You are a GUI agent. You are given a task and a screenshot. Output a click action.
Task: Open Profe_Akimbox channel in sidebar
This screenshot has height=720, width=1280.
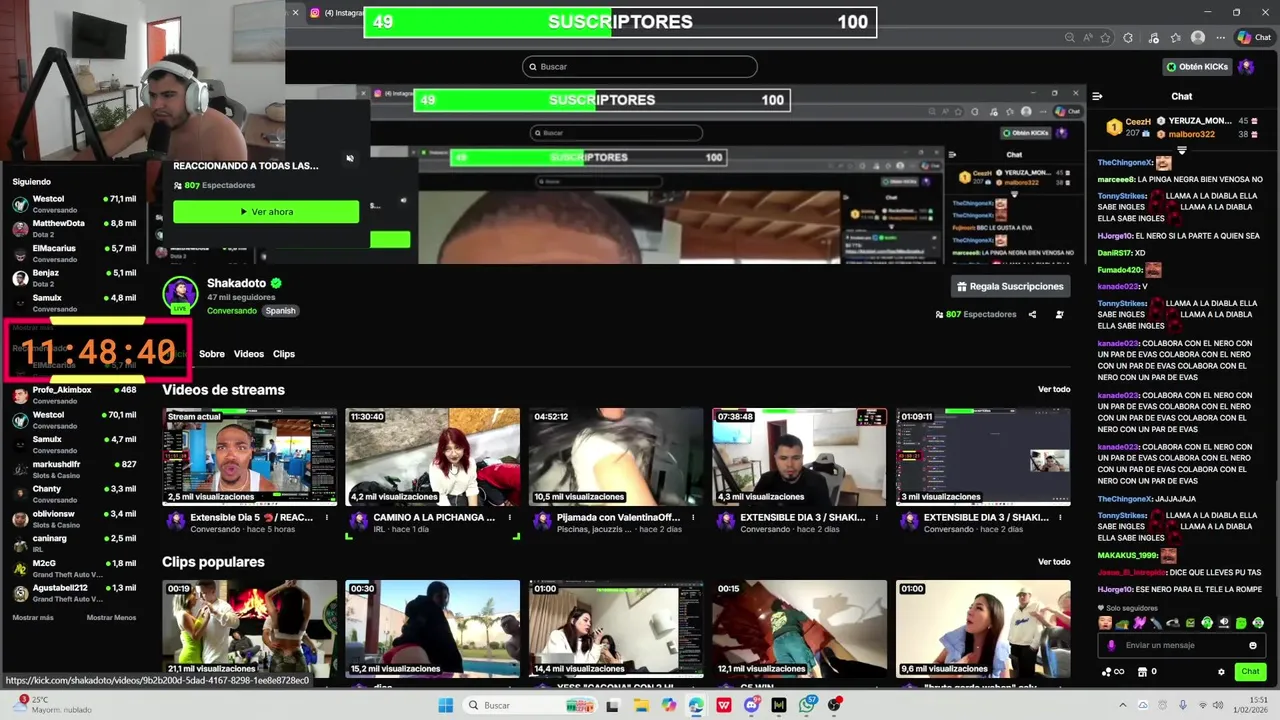pos(73,395)
